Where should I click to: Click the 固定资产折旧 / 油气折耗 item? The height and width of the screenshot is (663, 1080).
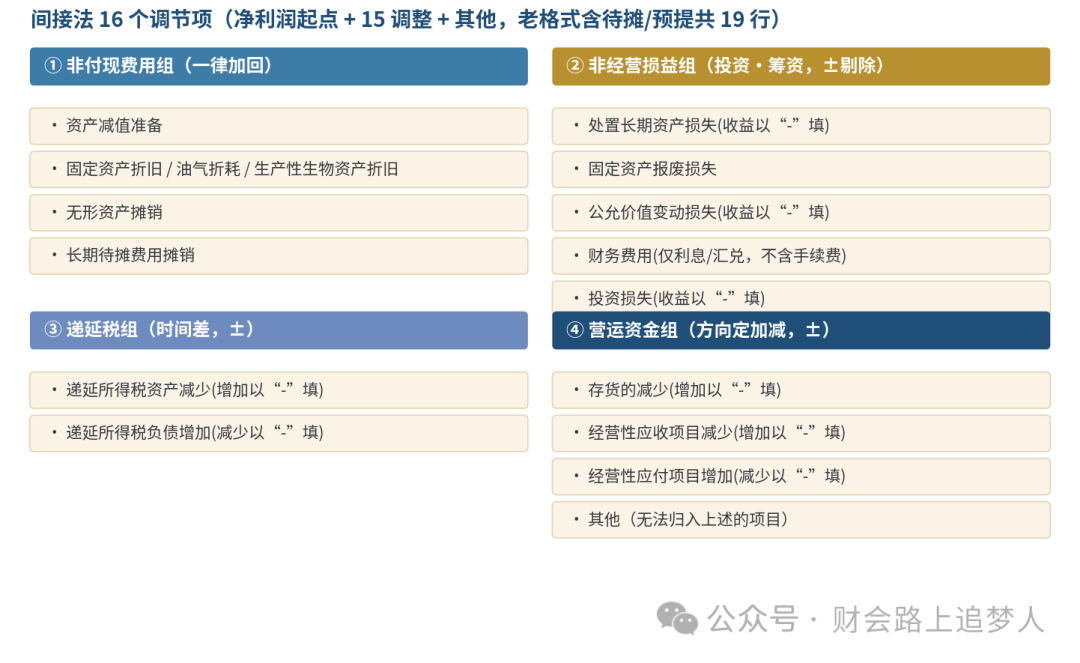[x=279, y=169]
